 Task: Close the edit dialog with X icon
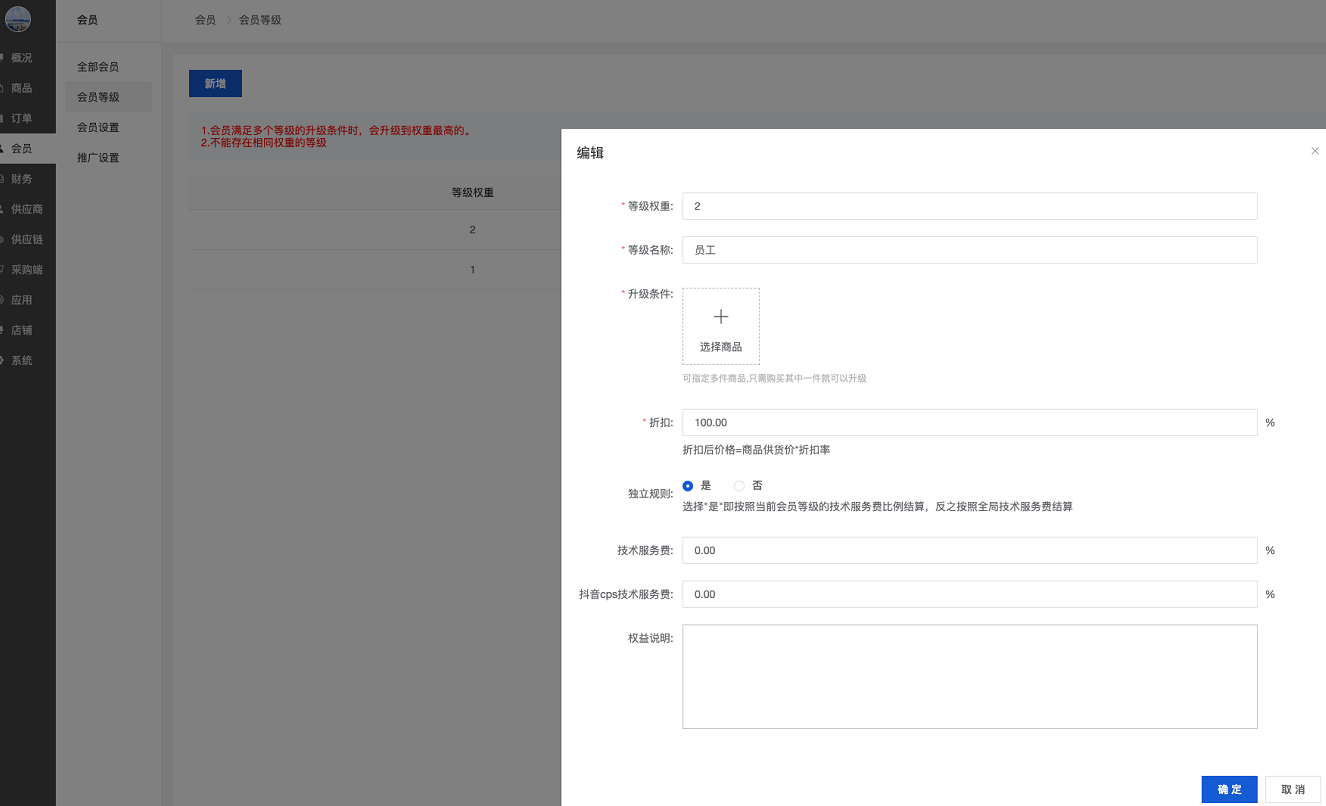click(1315, 151)
